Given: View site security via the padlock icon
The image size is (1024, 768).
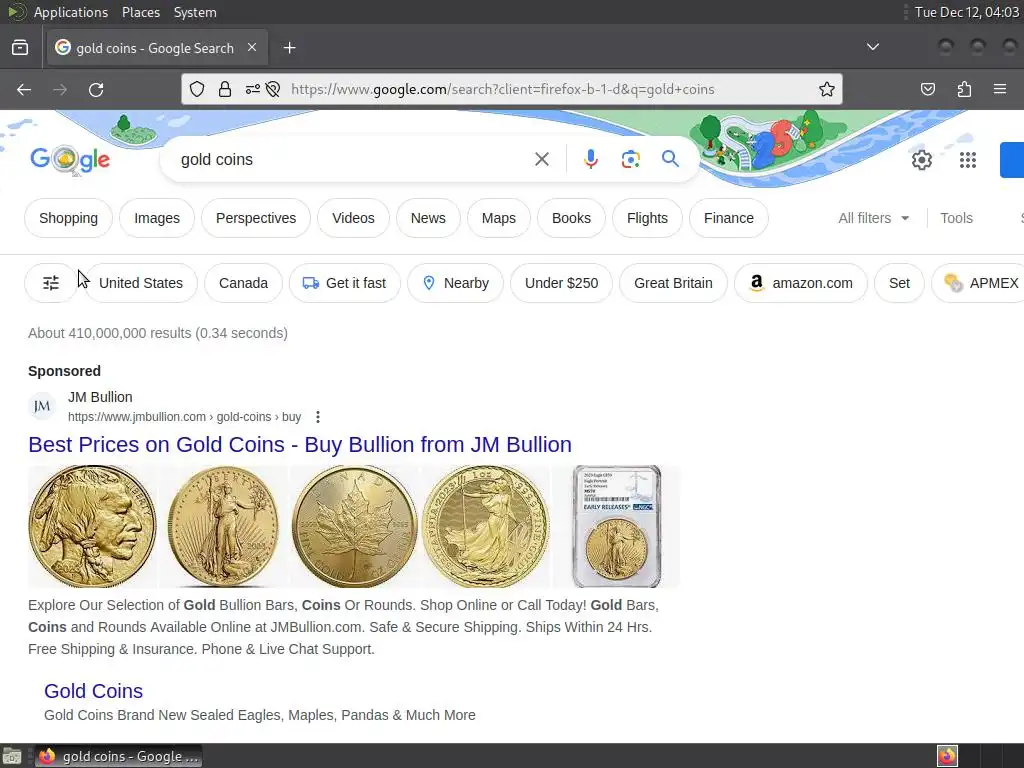Looking at the screenshot, I should [x=225, y=89].
